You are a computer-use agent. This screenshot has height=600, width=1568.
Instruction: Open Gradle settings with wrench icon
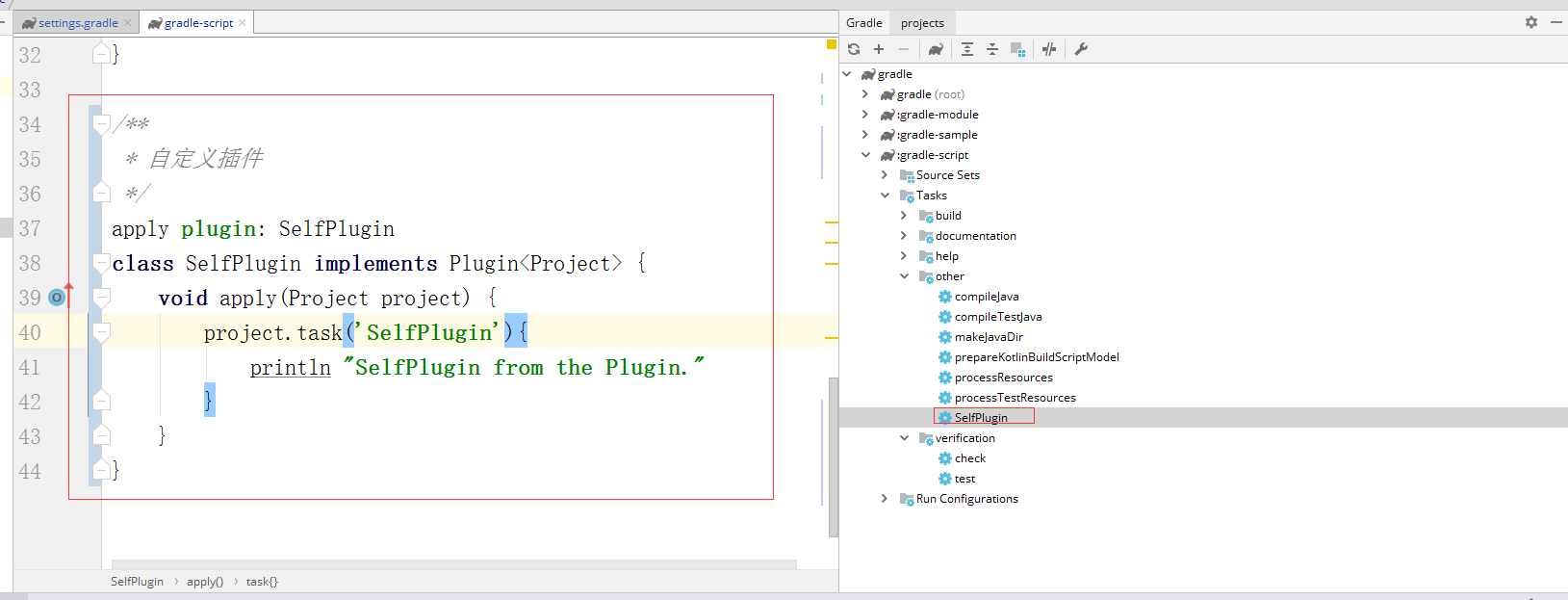click(1081, 49)
